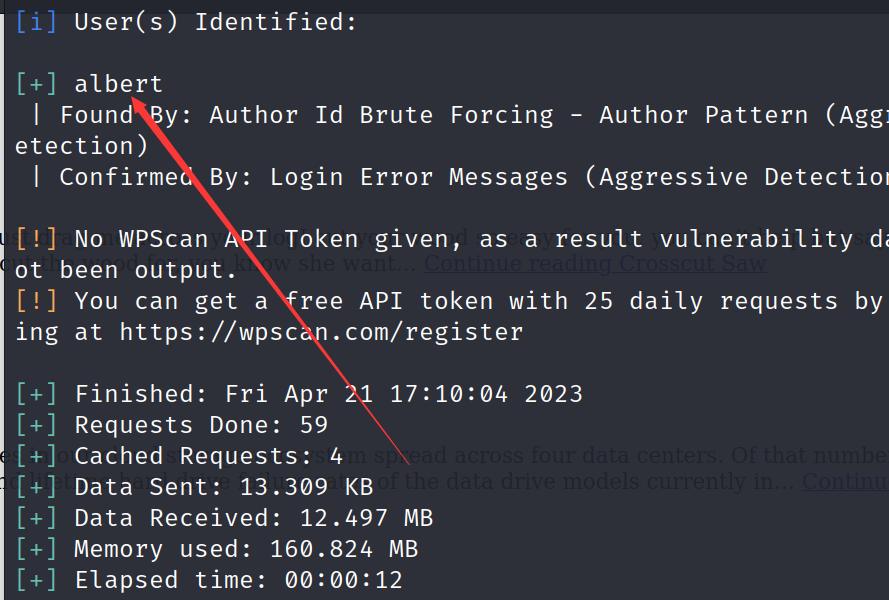Click the "Found By: Author Id Brute Forcing" line
The height and width of the screenshot is (600, 889).
click(x=300, y=115)
